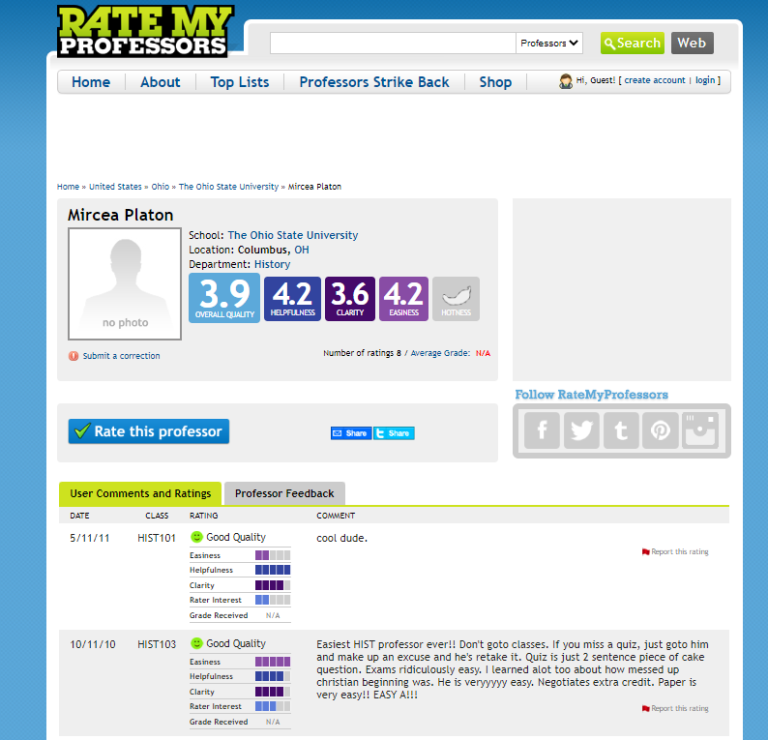Viewport: 768px width, 740px height.
Task: Click the login link
Action: point(705,80)
